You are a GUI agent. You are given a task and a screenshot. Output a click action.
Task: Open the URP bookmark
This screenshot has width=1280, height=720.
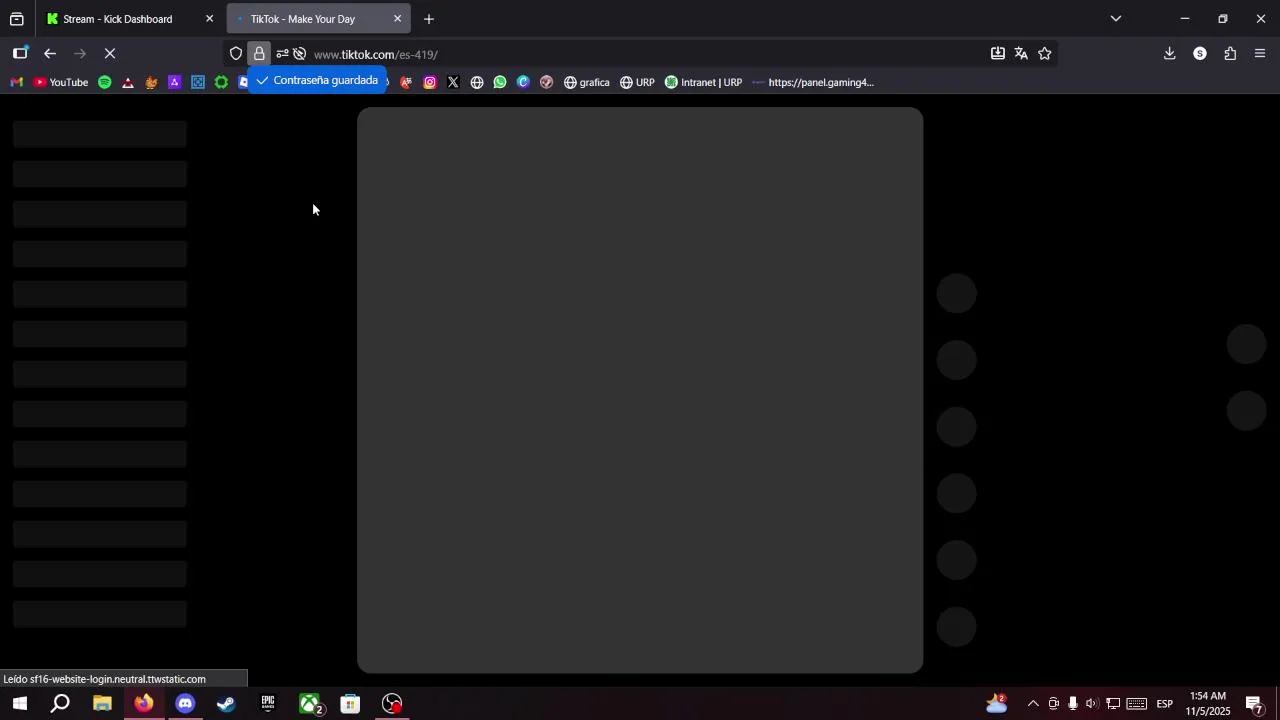click(637, 82)
